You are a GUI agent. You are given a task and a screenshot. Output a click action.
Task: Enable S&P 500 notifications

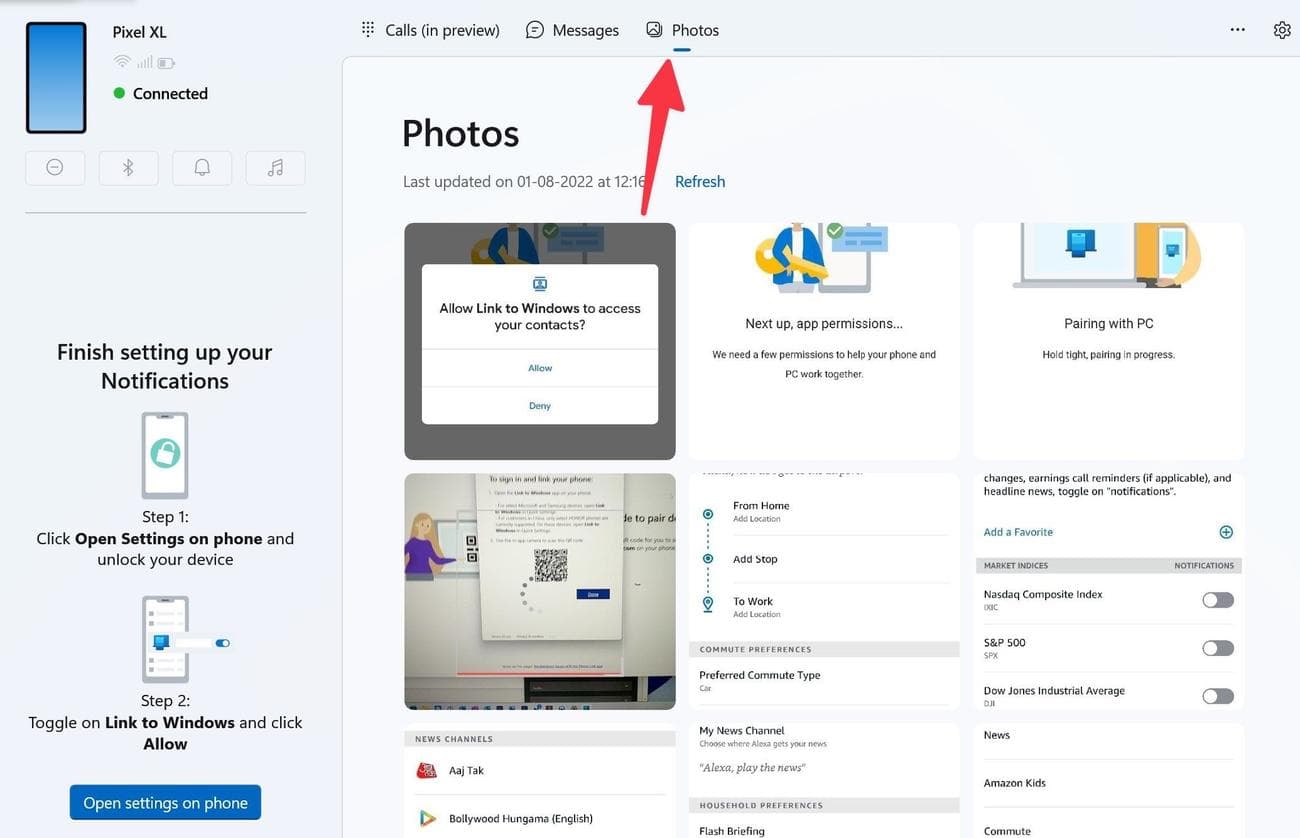[x=1217, y=647]
